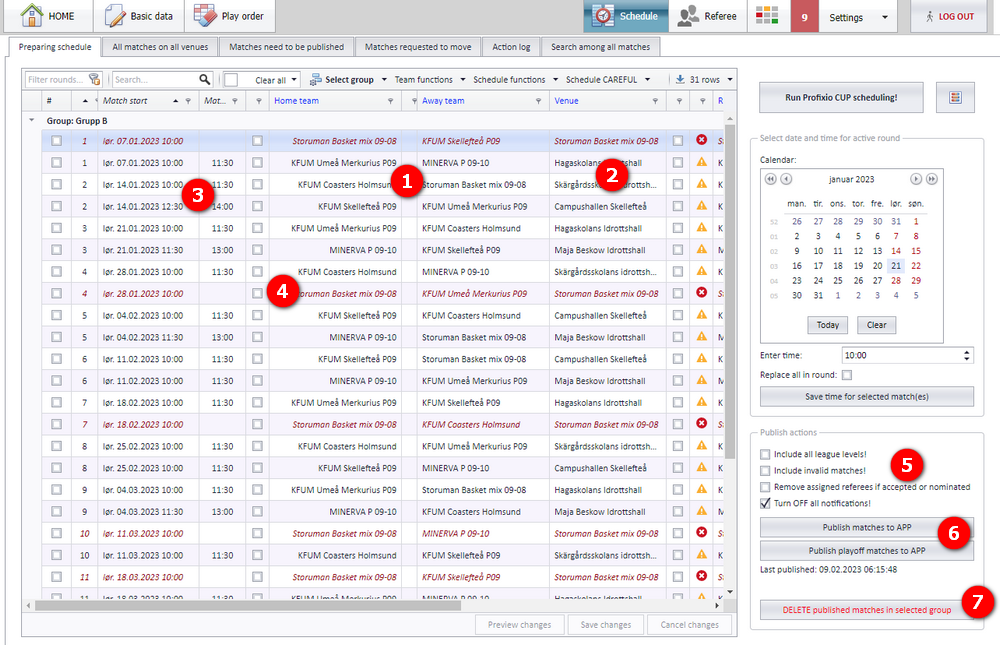Screen dimensions: 1000x645
Task: Go to previous year in calendar
Action: [770, 179]
